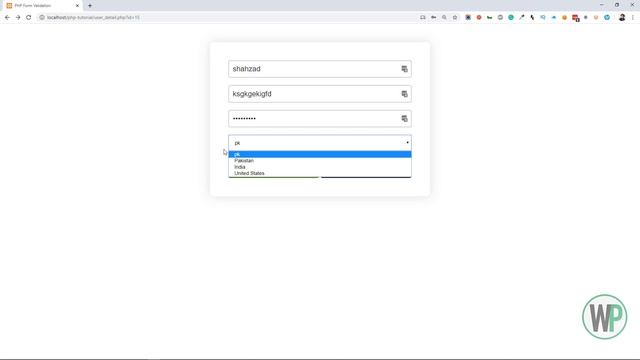Image resolution: width=640 pixels, height=360 pixels.
Task: Click the red circle extension icon
Action: coord(479,18)
